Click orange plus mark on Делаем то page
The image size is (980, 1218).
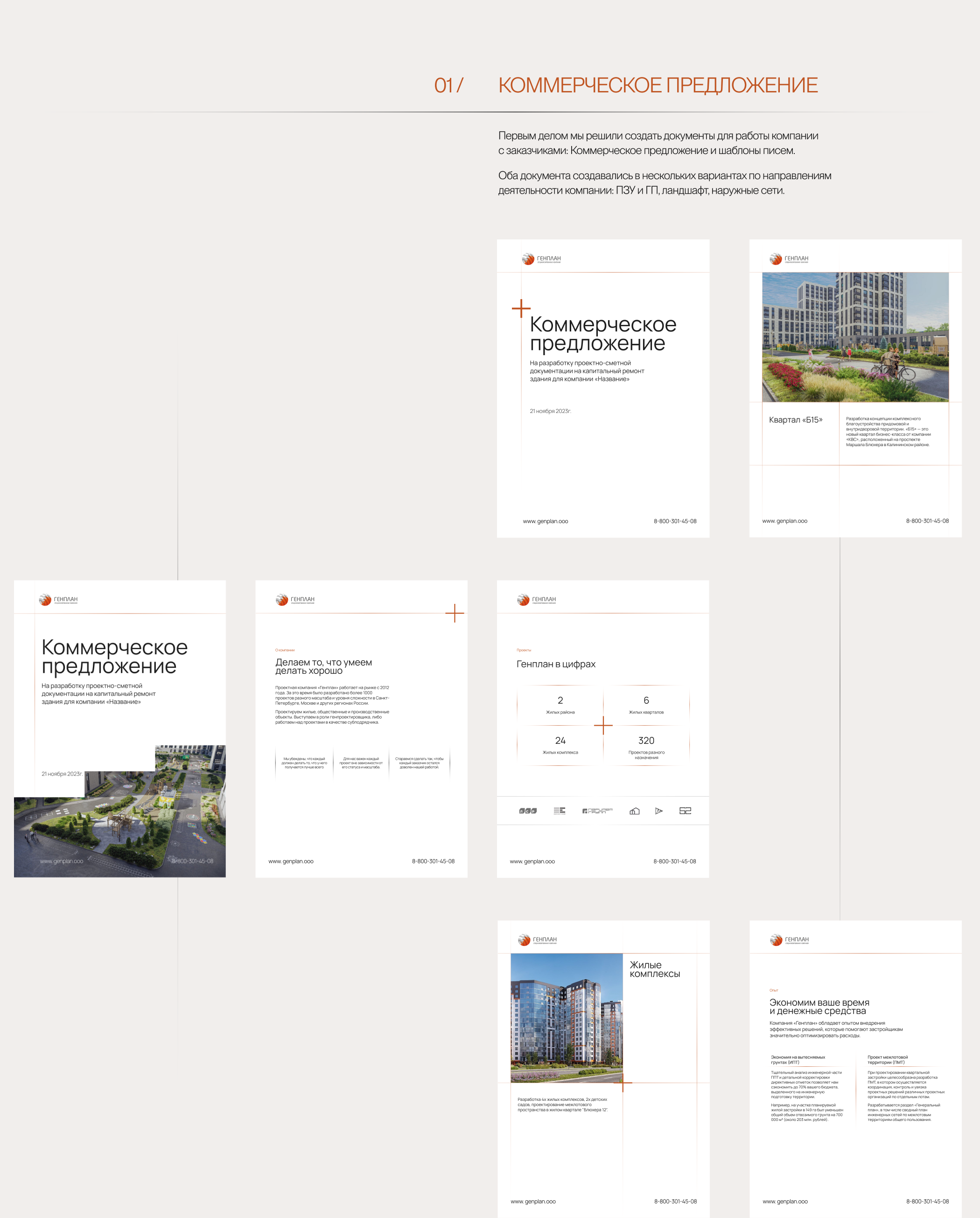[455, 613]
